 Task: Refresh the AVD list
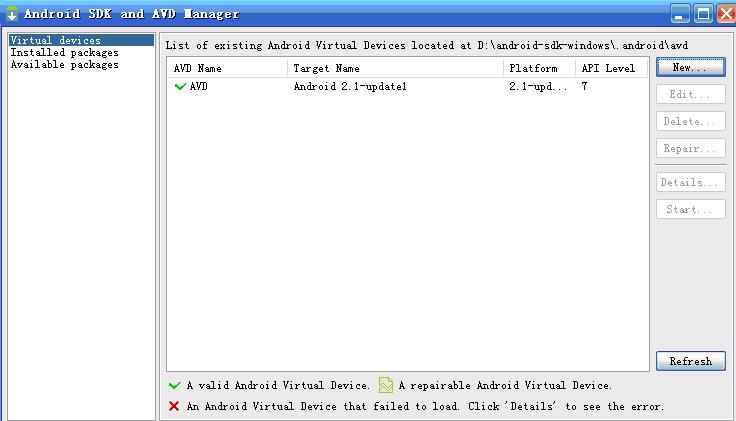pos(690,361)
